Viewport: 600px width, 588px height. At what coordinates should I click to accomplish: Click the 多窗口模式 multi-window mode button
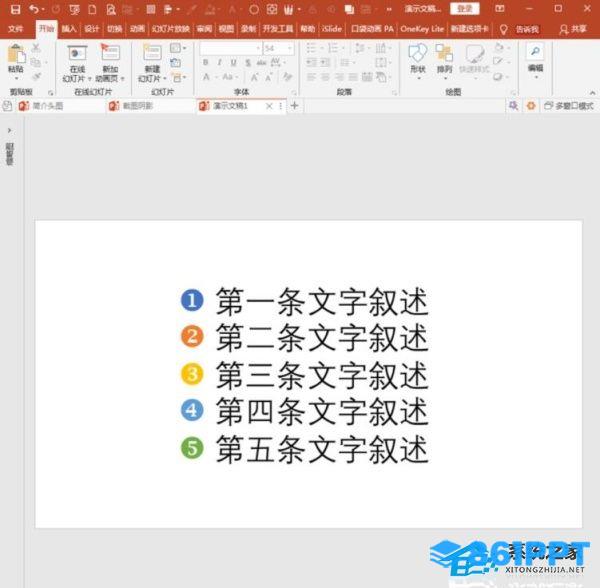coord(569,106)
